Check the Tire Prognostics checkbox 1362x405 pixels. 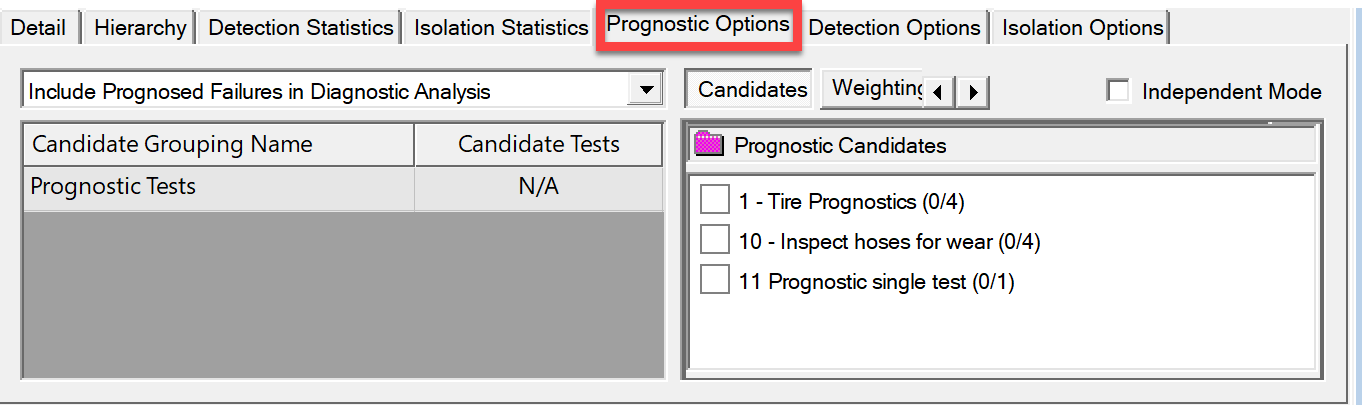point(715,201)
